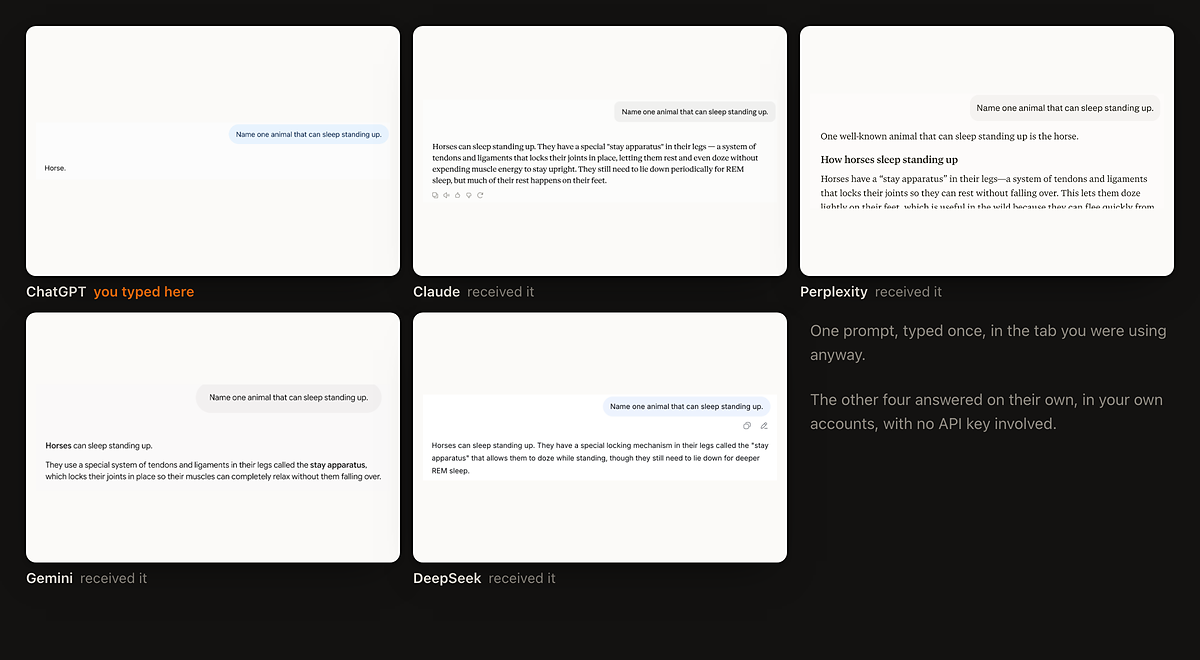Click the "Gemini" caption label
This screenshot has width=1200, height=660.
click(49, 578)
